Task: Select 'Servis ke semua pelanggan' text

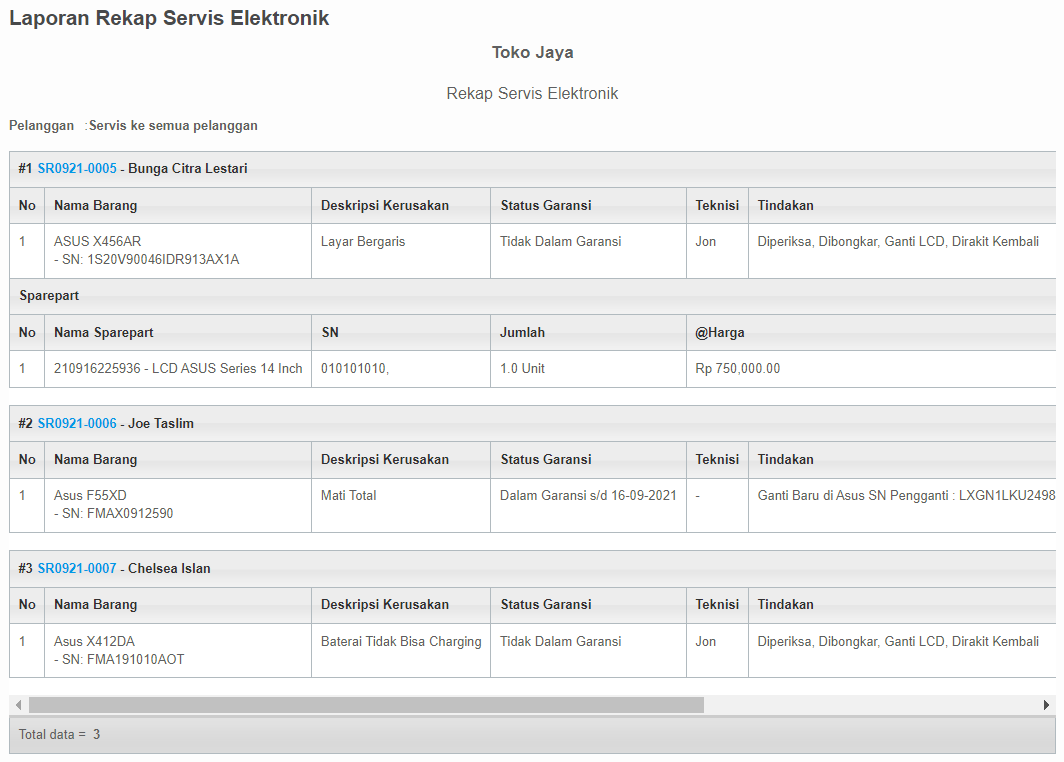Action: [x=173, y=126]
